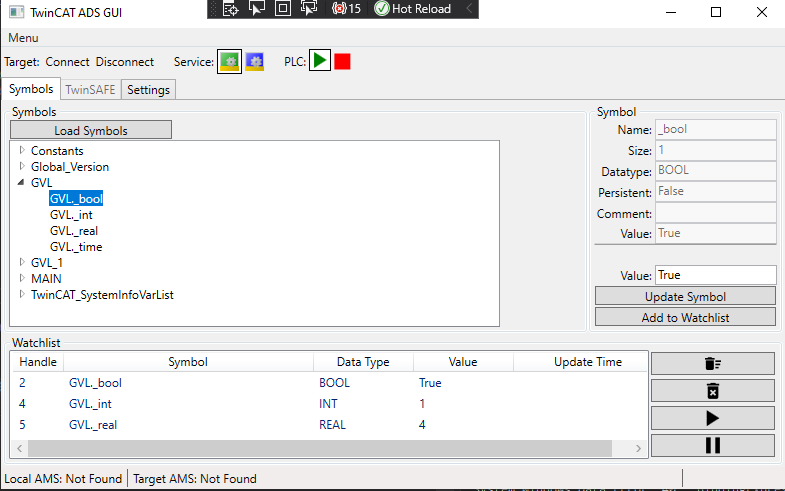The height and width of the screenshot is (491, 785).
Task: Sort by Symbol column header
Action: (x=188, y=362)
